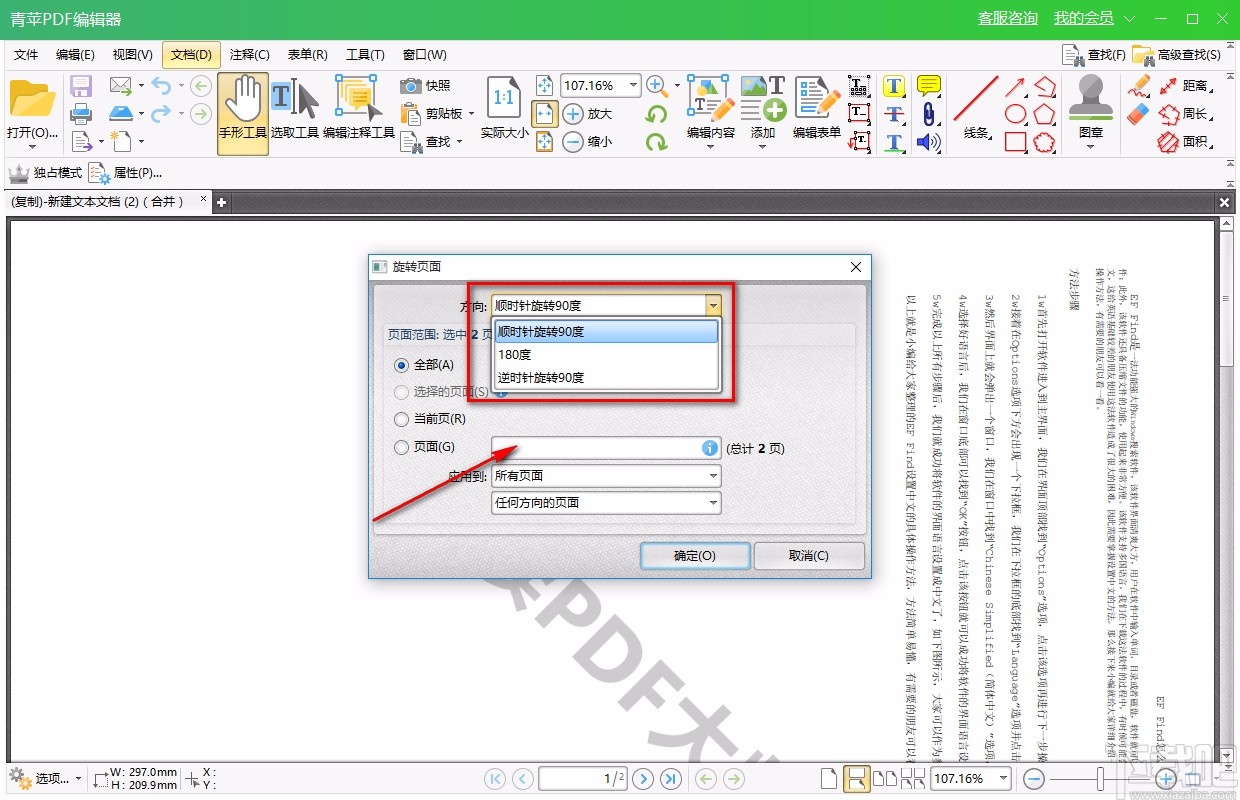Click the save floppy disk icon
The height and width of the screenshot is (800, 1240).
81,86
